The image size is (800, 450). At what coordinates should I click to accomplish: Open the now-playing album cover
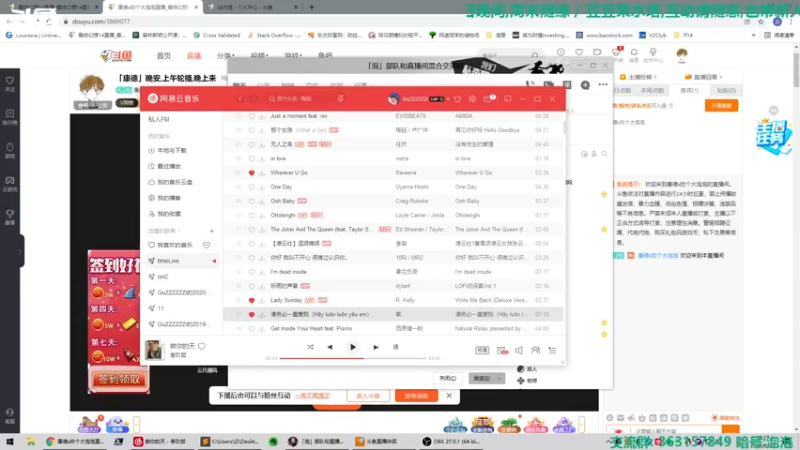tap(154, 350)
